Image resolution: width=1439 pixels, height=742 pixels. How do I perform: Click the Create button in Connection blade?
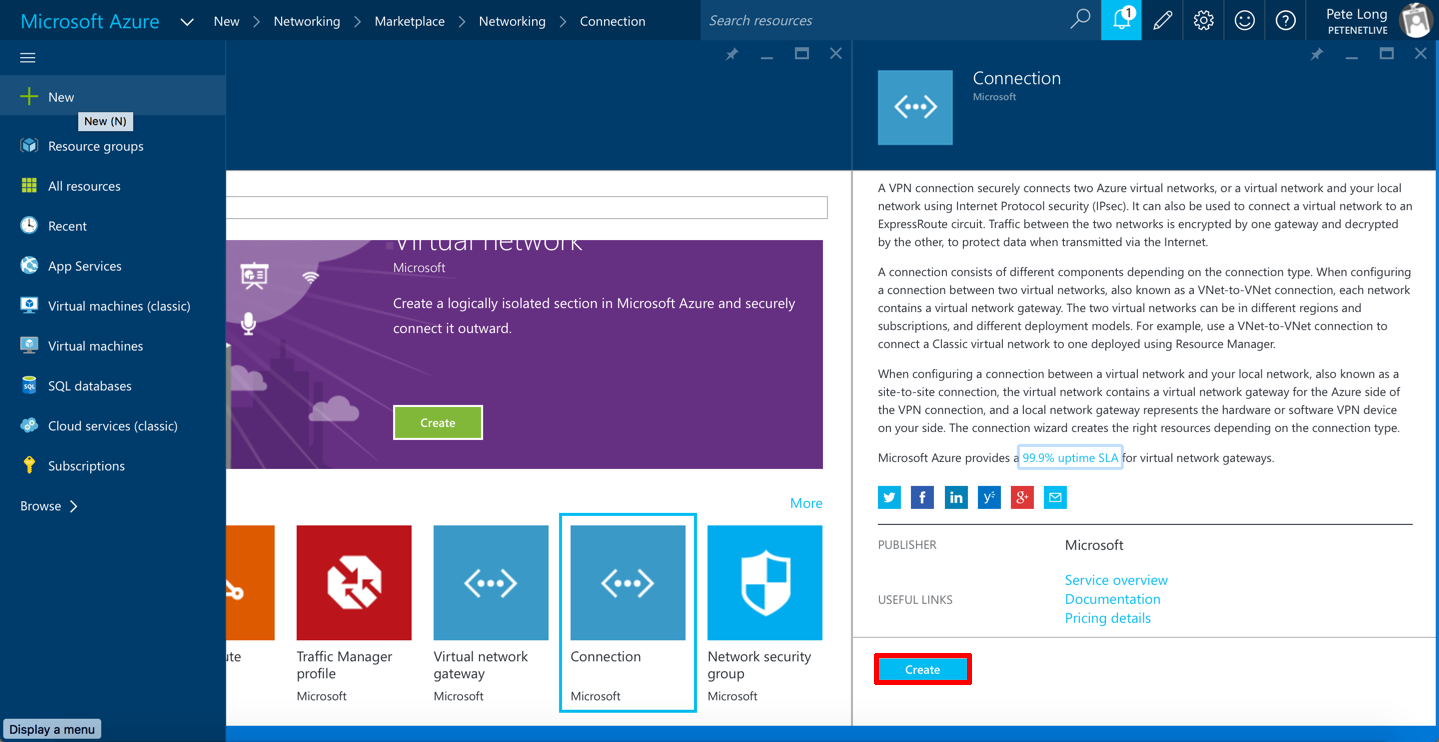point(922,670)
